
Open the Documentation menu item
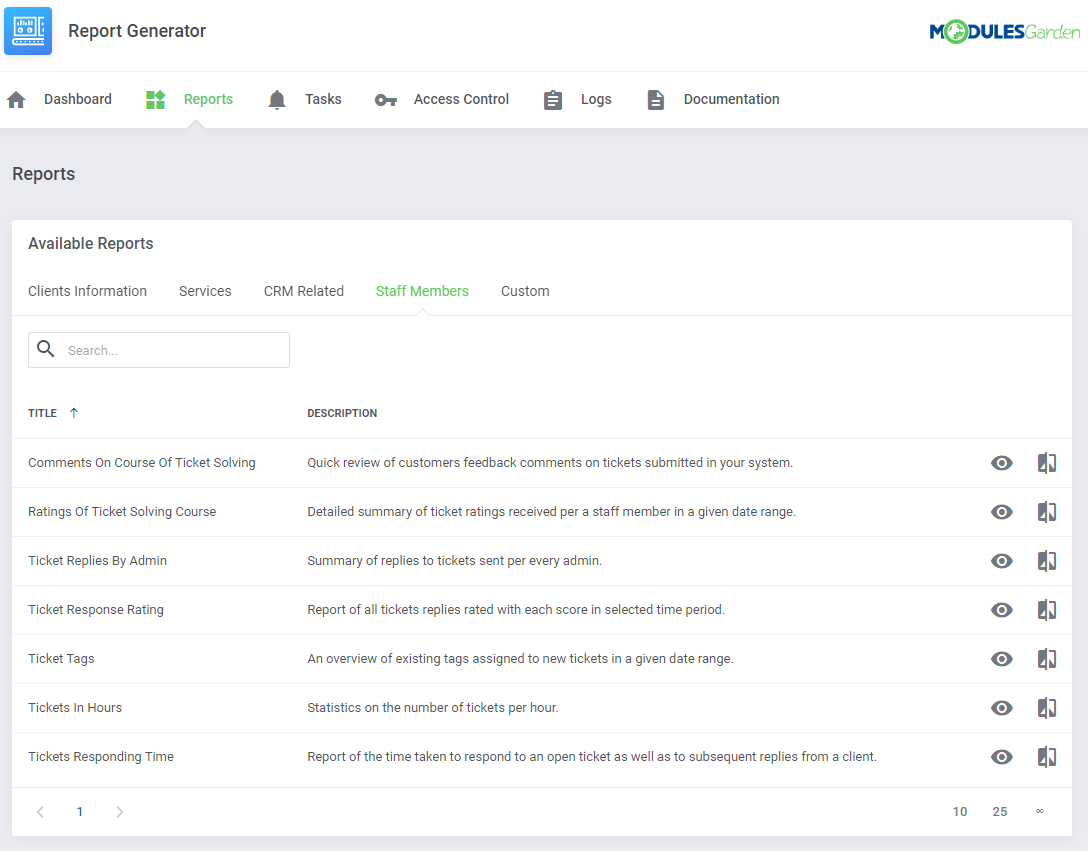point(731,99)
